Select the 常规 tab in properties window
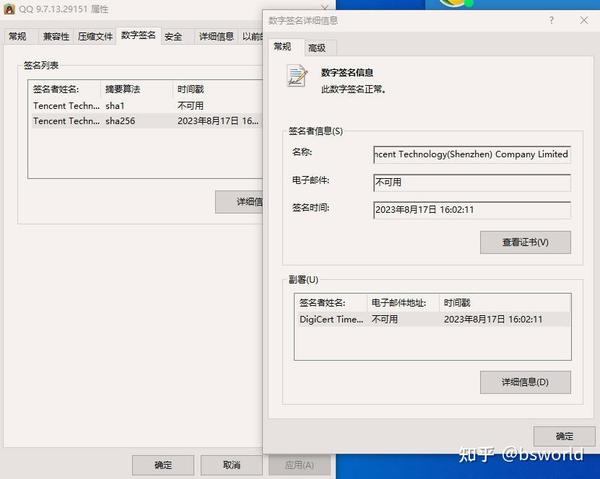Viewport: 600px width, 479px height. coord(18,37)
